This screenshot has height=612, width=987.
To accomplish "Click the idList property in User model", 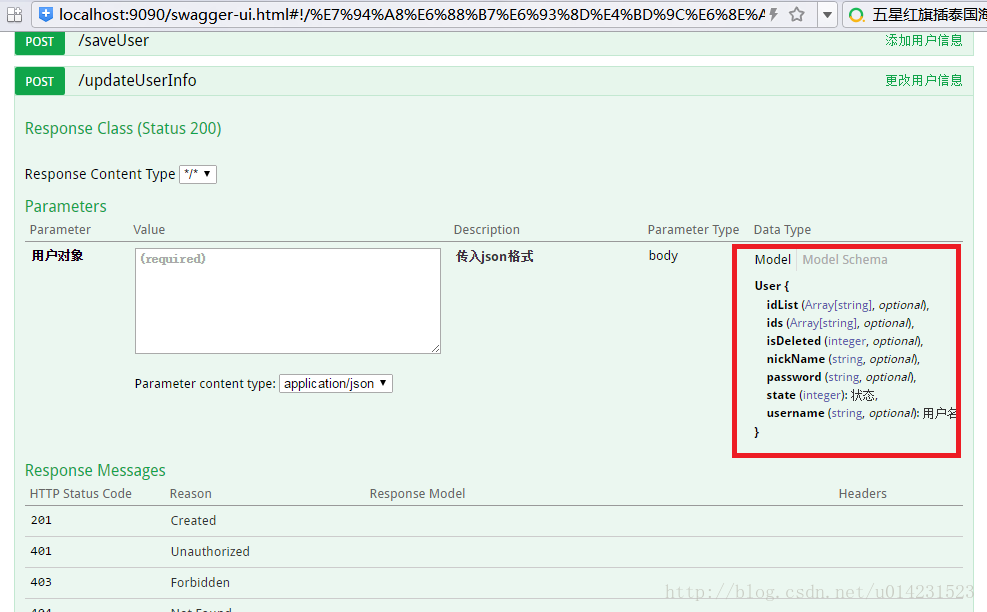I will tap(782, 305).
